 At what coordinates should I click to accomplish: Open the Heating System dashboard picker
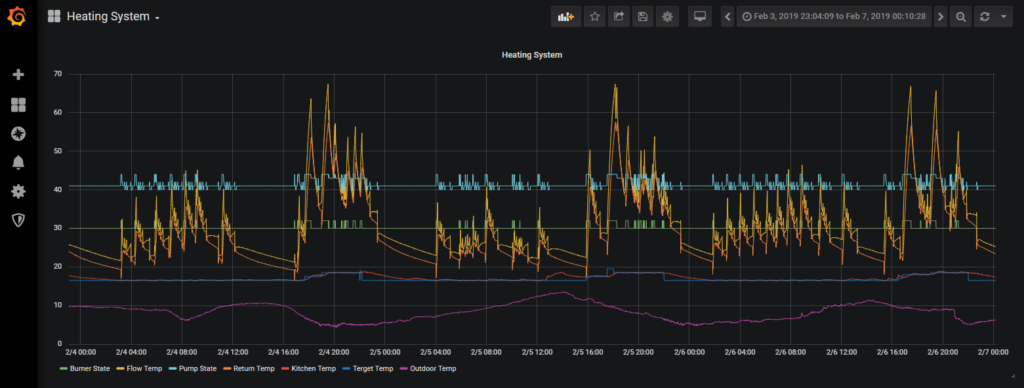click(104, 17)
